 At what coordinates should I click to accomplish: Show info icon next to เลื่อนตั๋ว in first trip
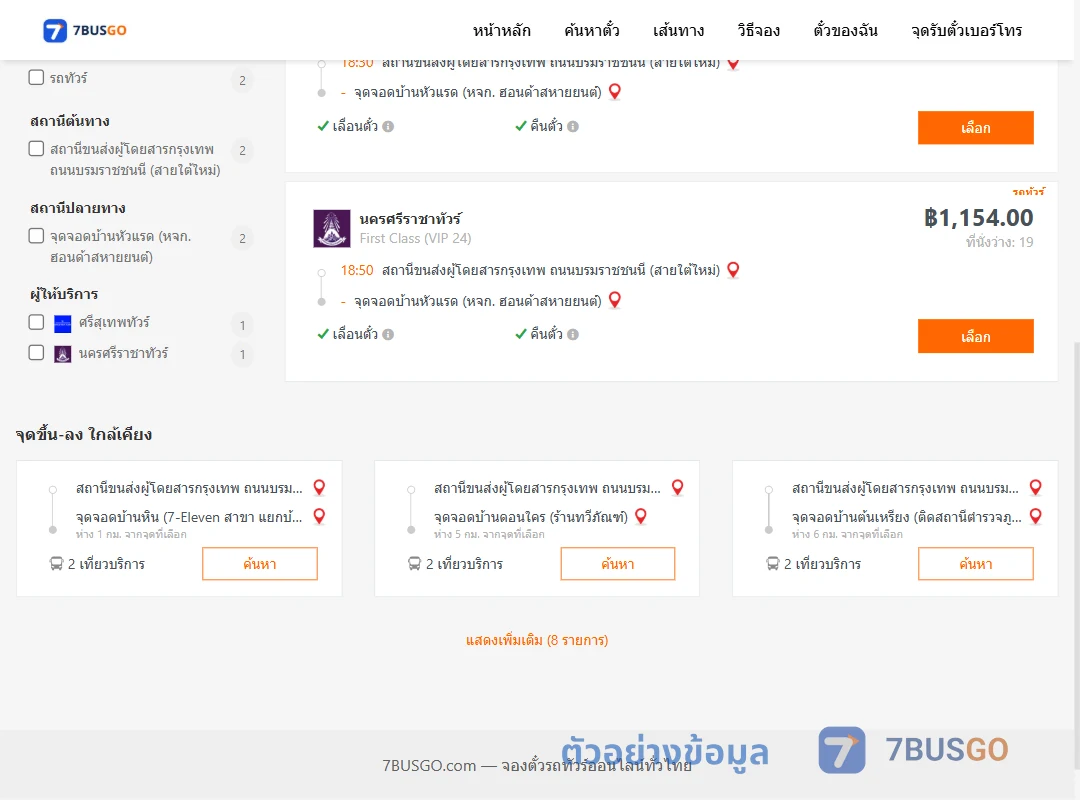[388, 126]
